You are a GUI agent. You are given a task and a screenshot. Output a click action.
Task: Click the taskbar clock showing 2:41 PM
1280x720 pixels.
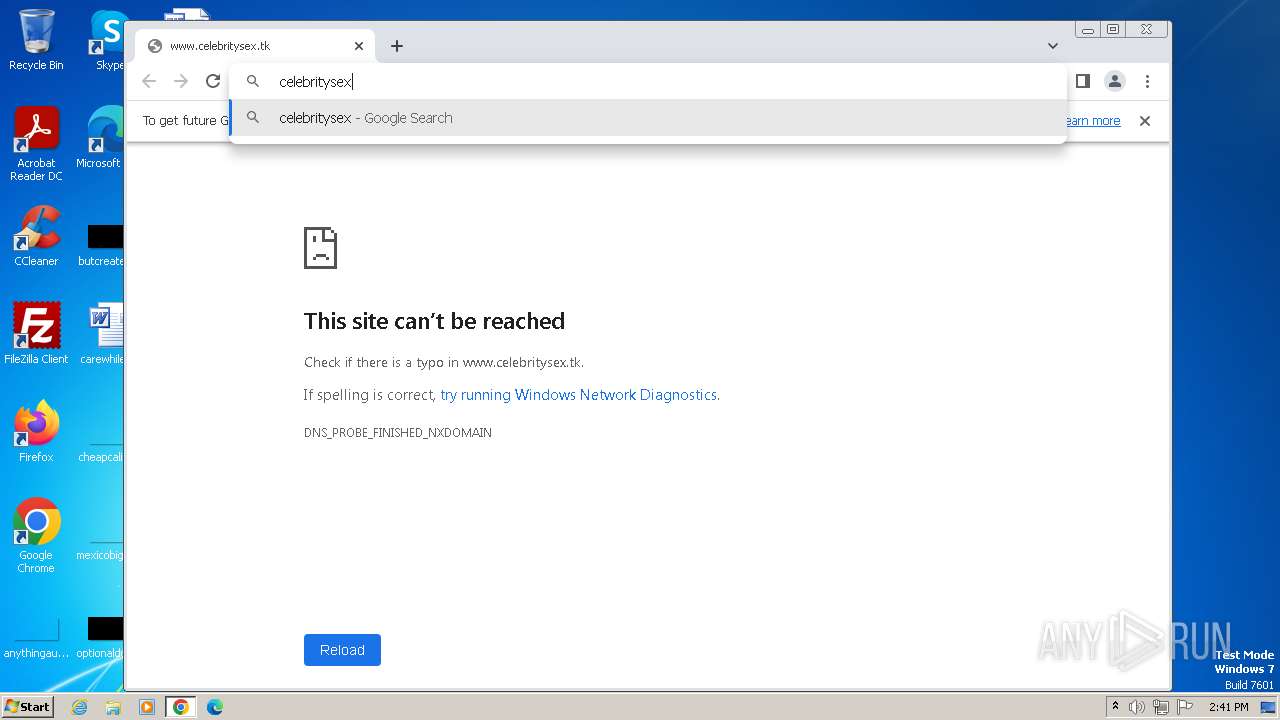(1228, 707)
